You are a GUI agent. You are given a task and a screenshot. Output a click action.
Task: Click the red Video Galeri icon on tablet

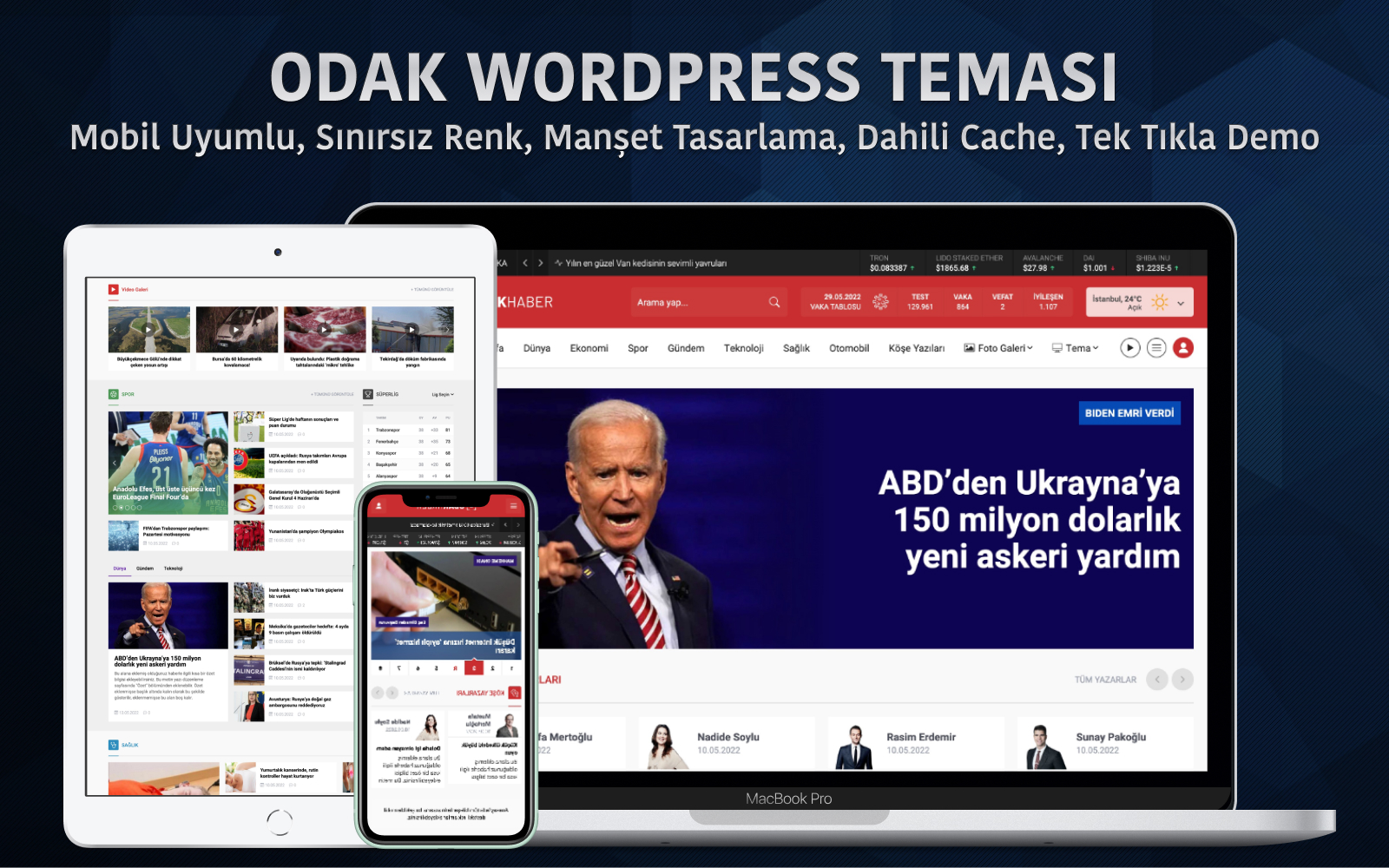[113, 290]
